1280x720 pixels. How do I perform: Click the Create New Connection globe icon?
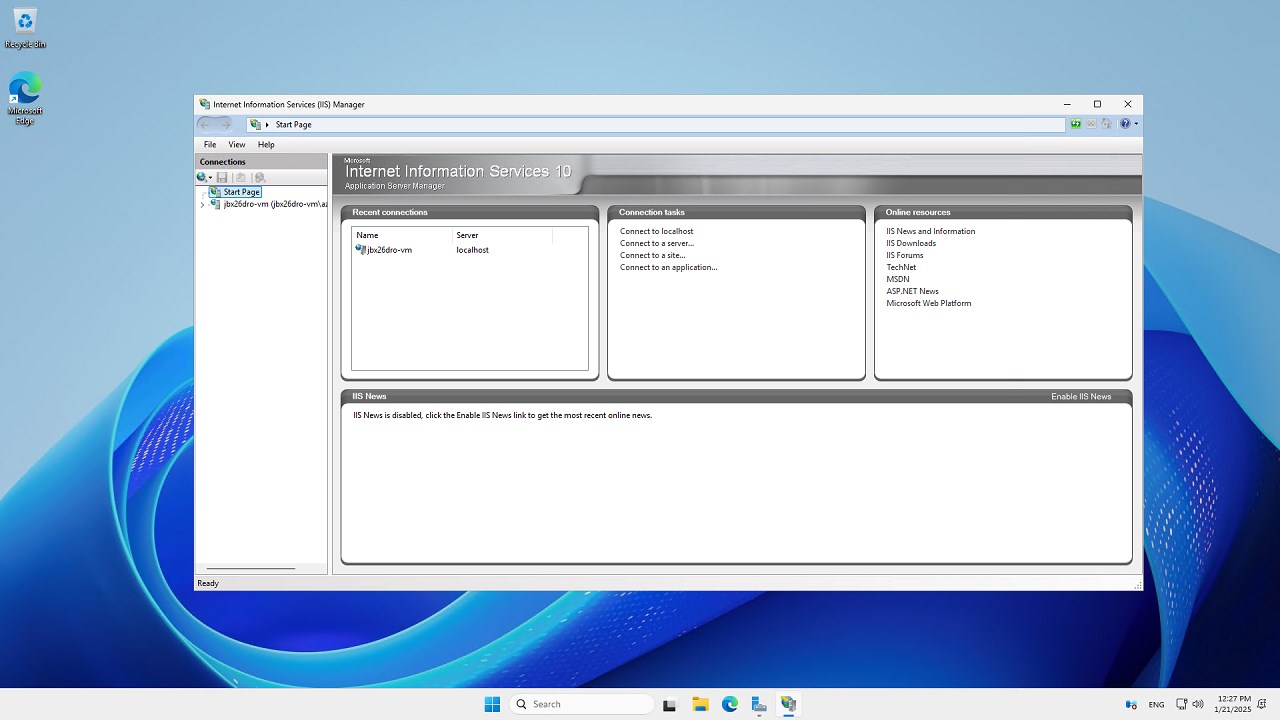202,177
